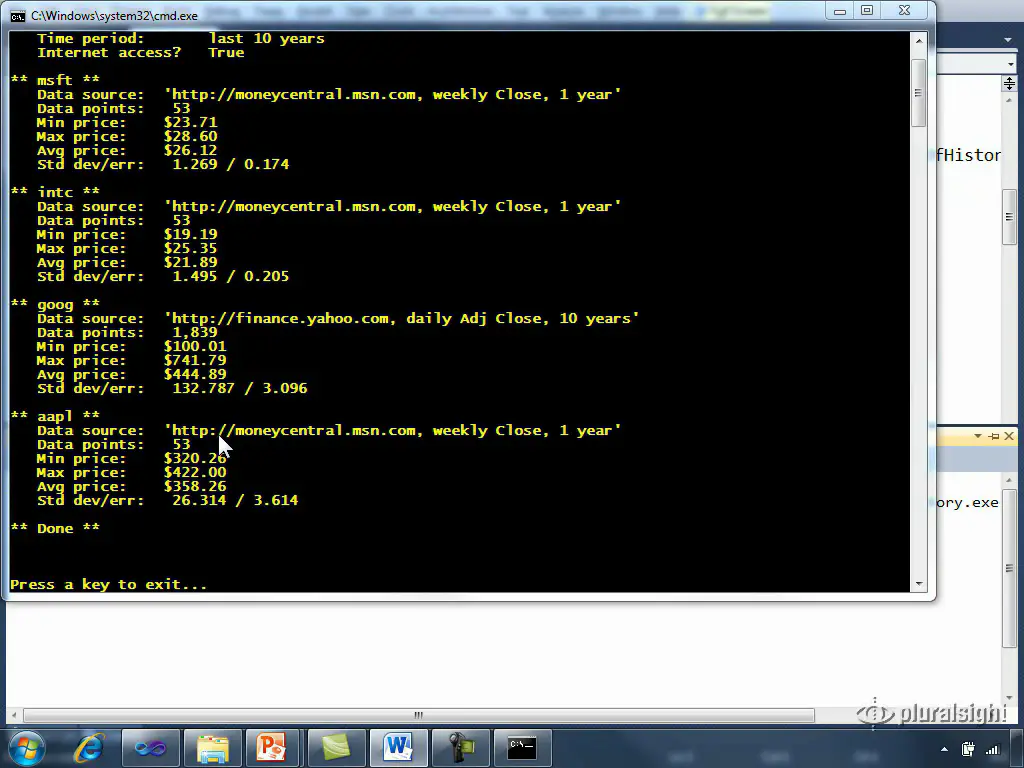The image size is (1024, 768).
Task: Click horizontal scrollbar left arrow in Visual Studio
Action: [x=14, y=715]
